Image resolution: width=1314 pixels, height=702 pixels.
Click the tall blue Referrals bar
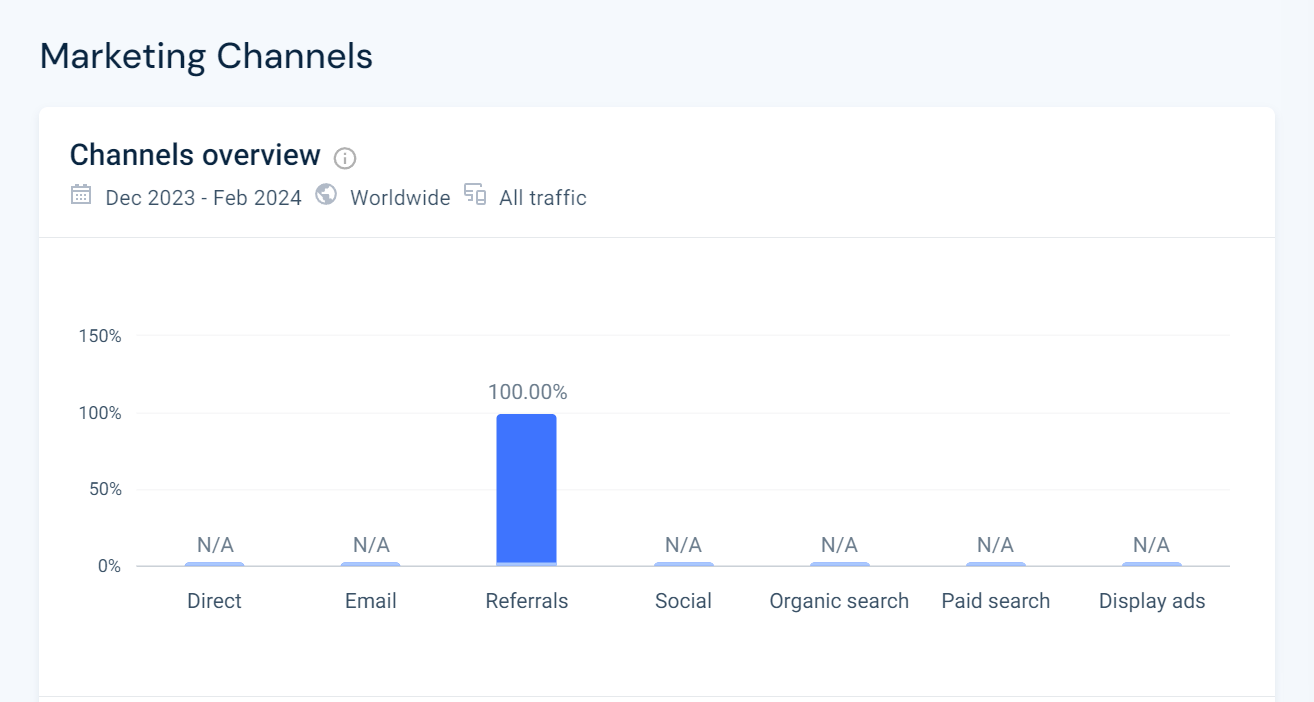point(527,488)
